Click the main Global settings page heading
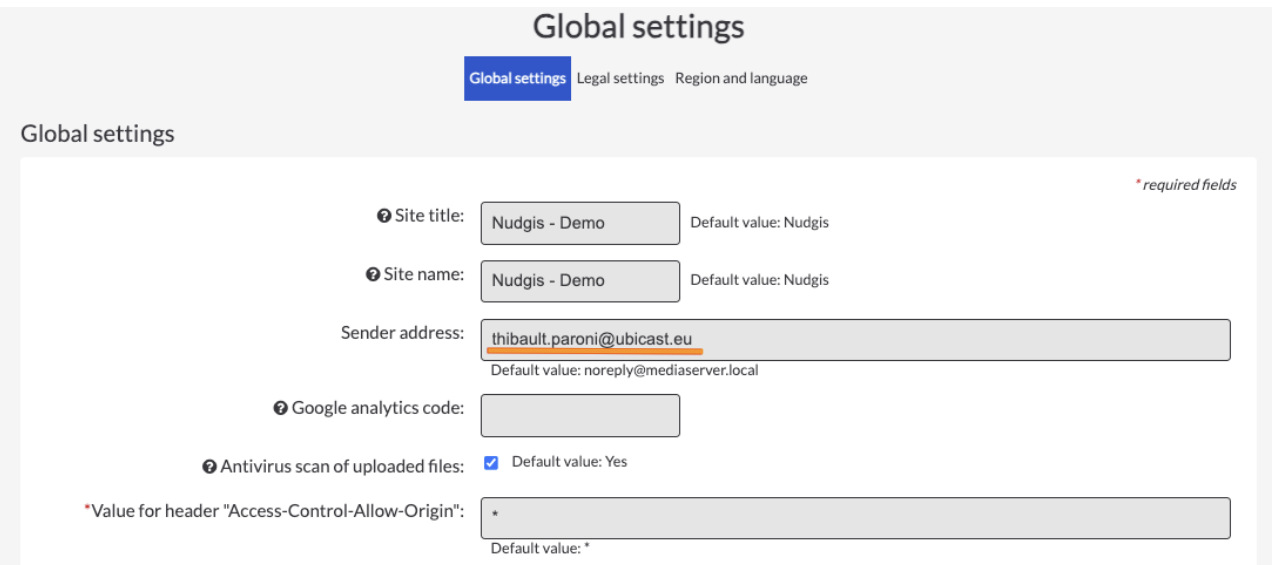Image resolution: width=1272 pixels, height=565 pixels. point(638,27)
